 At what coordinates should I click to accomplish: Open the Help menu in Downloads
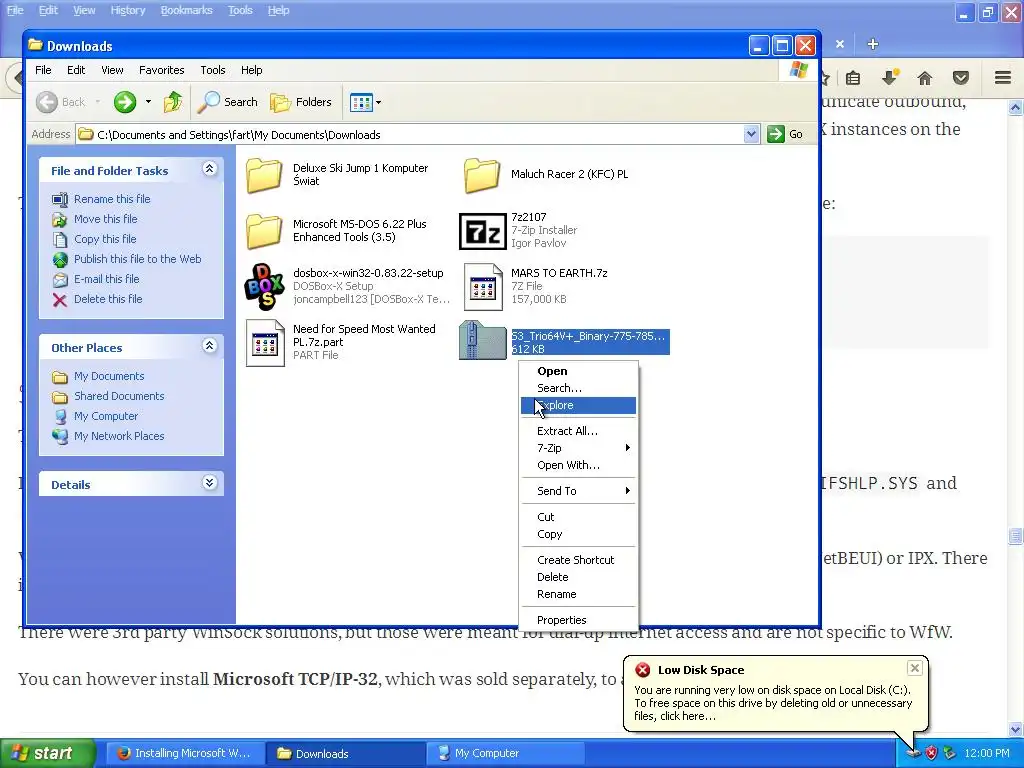(x=251, y=70)
